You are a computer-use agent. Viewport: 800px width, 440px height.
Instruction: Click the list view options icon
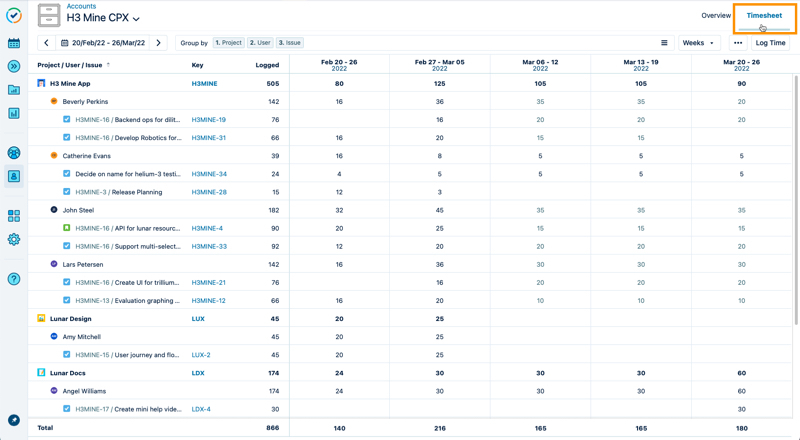tap(664, 43)
